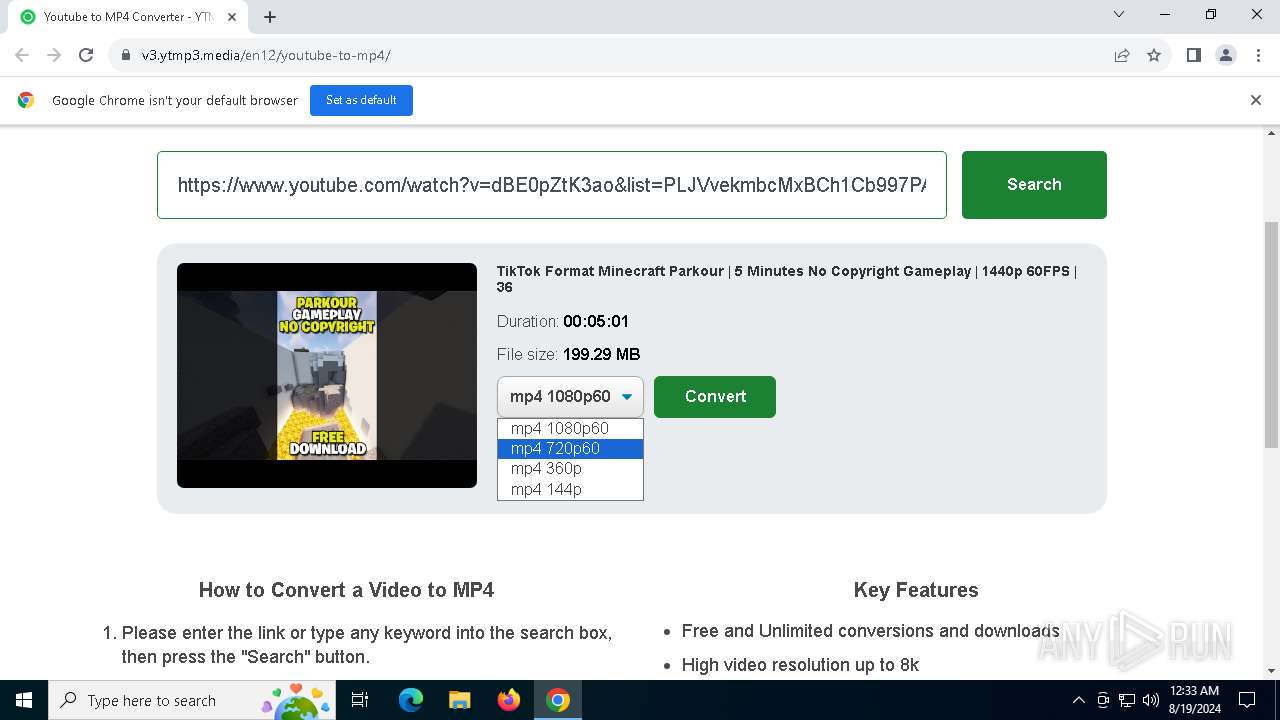The image size is (1280, 720).
Task: Launch Microsoft Edge from the taskbar
Action: coord(411,700)
